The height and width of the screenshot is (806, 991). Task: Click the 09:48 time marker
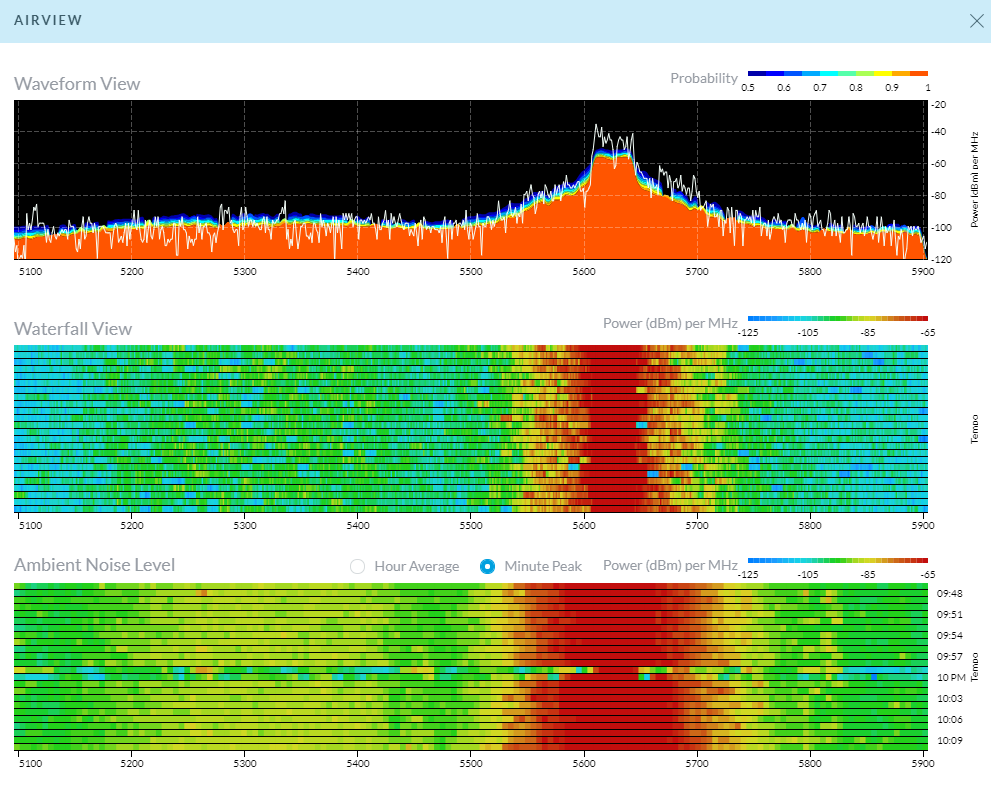[x=949, y=593]
